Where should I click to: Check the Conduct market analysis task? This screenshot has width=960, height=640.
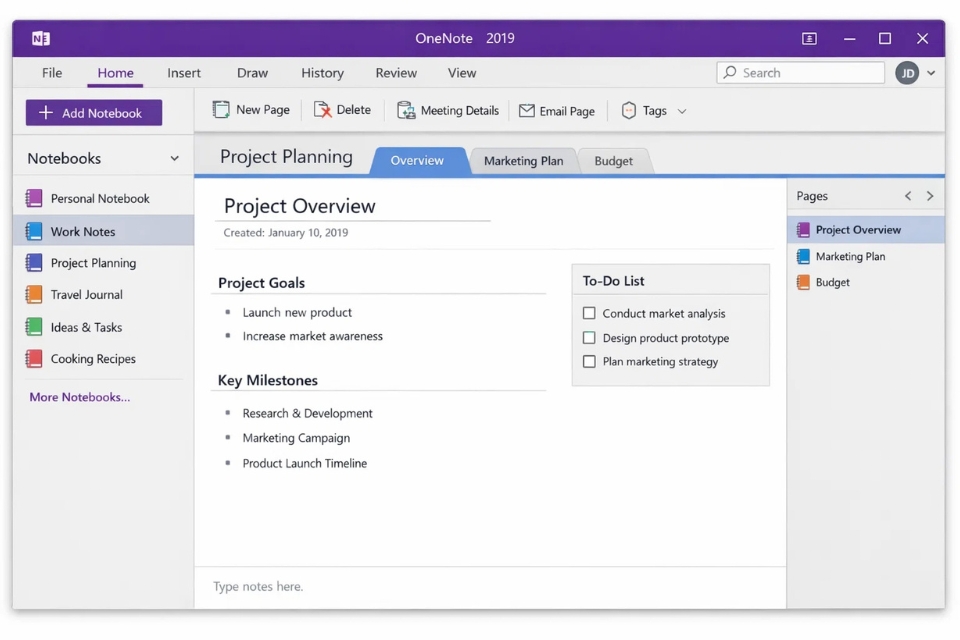[589, 313]
